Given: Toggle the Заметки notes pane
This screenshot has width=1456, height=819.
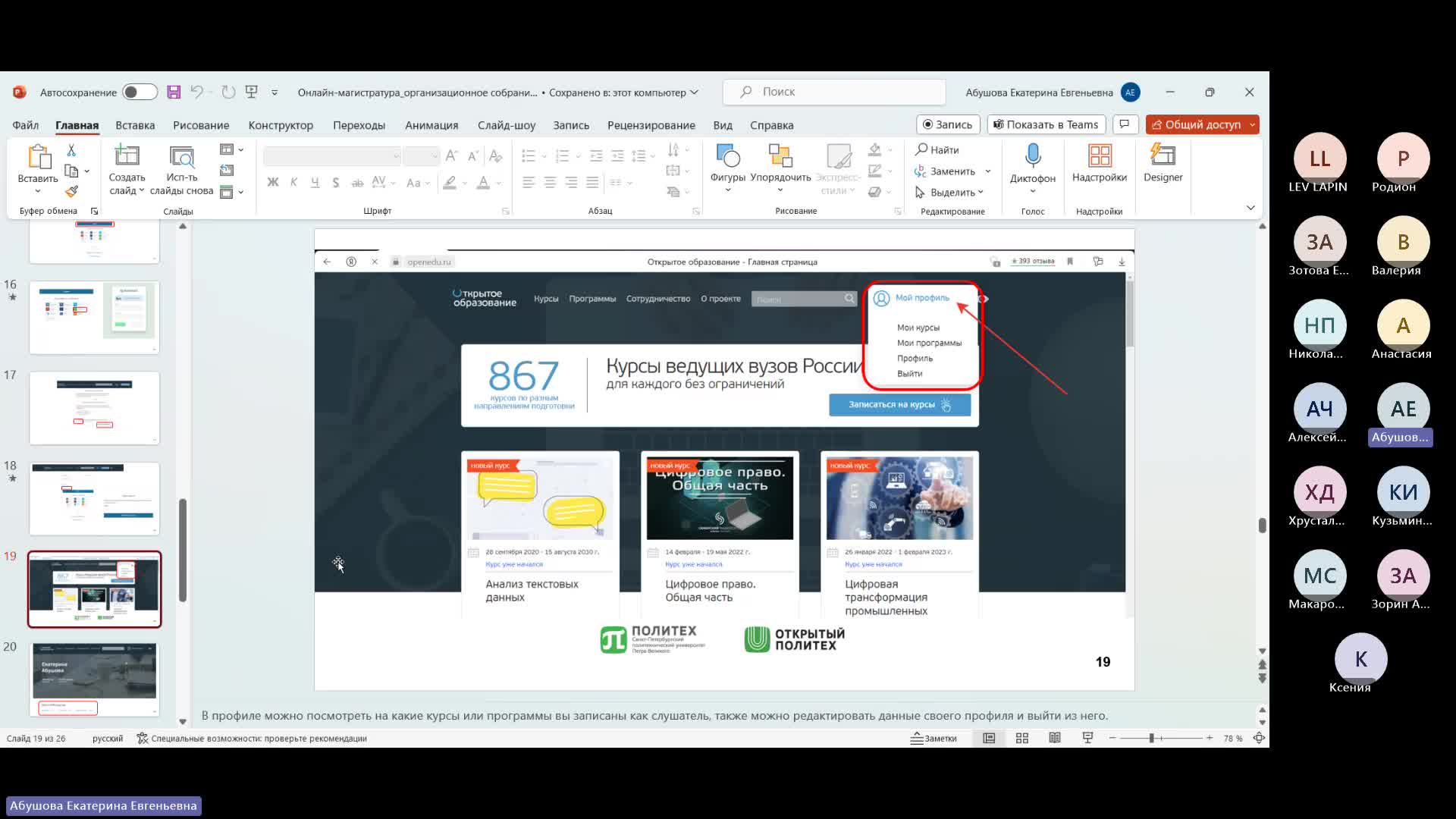Looking at the screenshot, I should (934, 739).
